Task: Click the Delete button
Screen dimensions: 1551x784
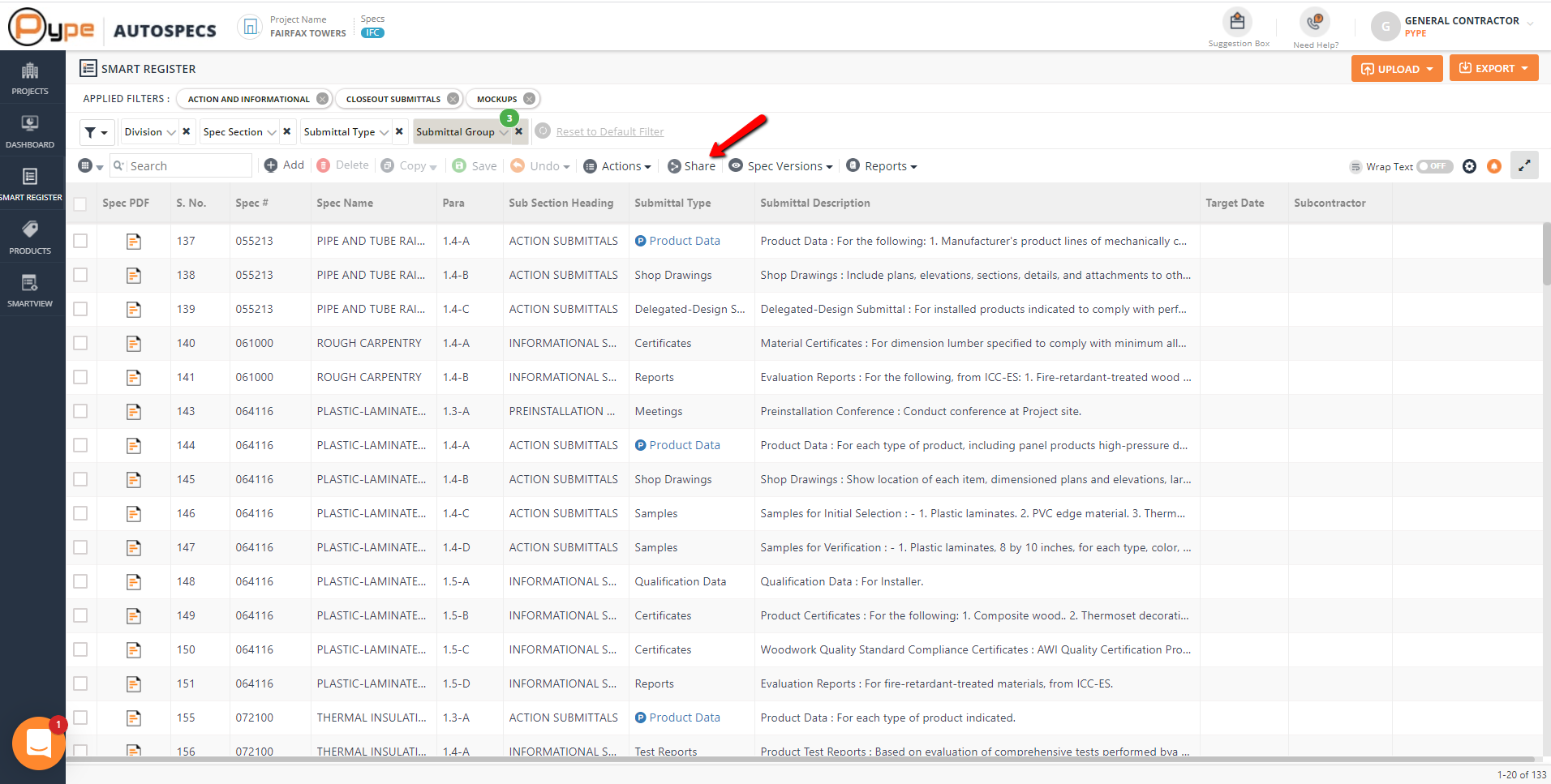Action: (x=342, y=165)
